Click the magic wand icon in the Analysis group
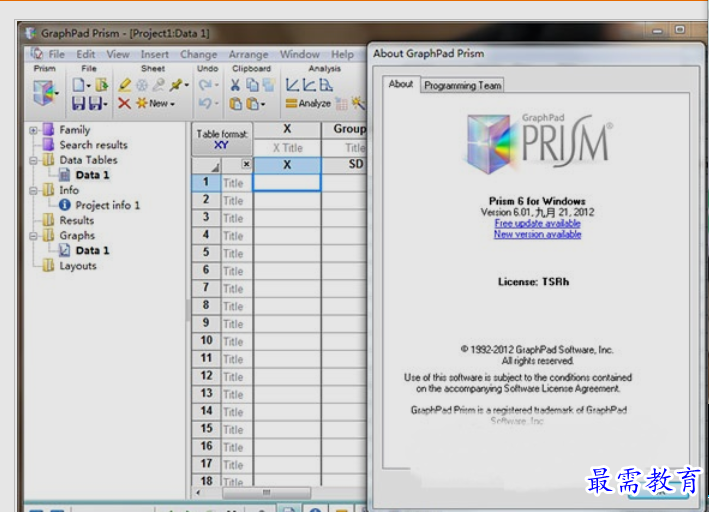 (x=358, y=103)
